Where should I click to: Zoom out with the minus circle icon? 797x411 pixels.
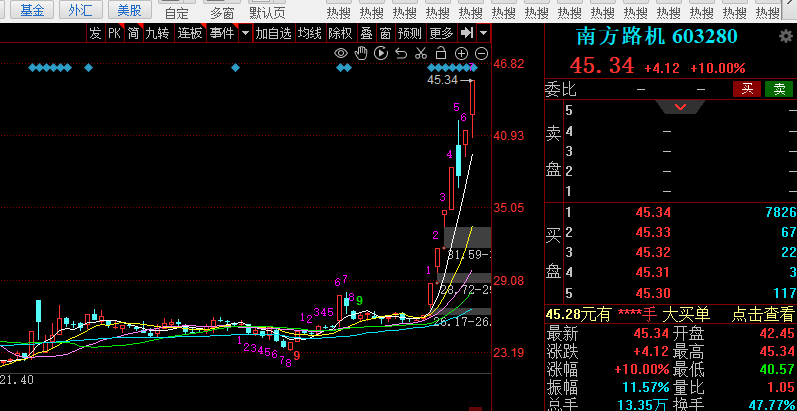481,53
